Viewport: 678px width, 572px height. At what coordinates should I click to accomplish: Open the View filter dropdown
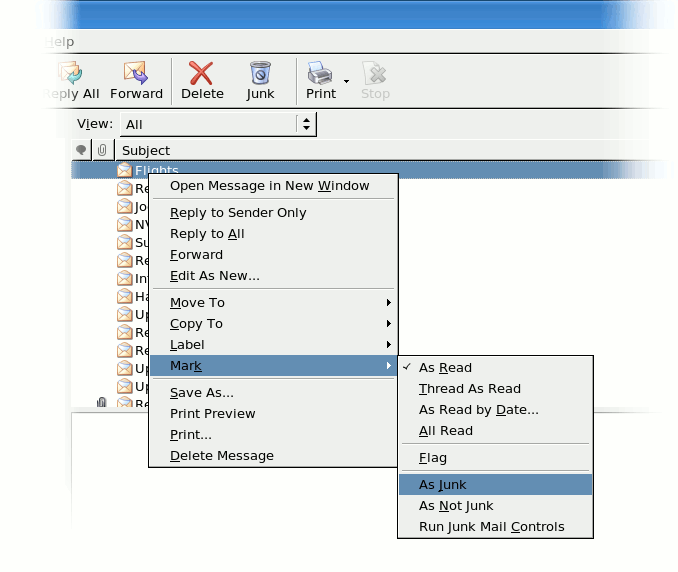[x=218, y=124]
